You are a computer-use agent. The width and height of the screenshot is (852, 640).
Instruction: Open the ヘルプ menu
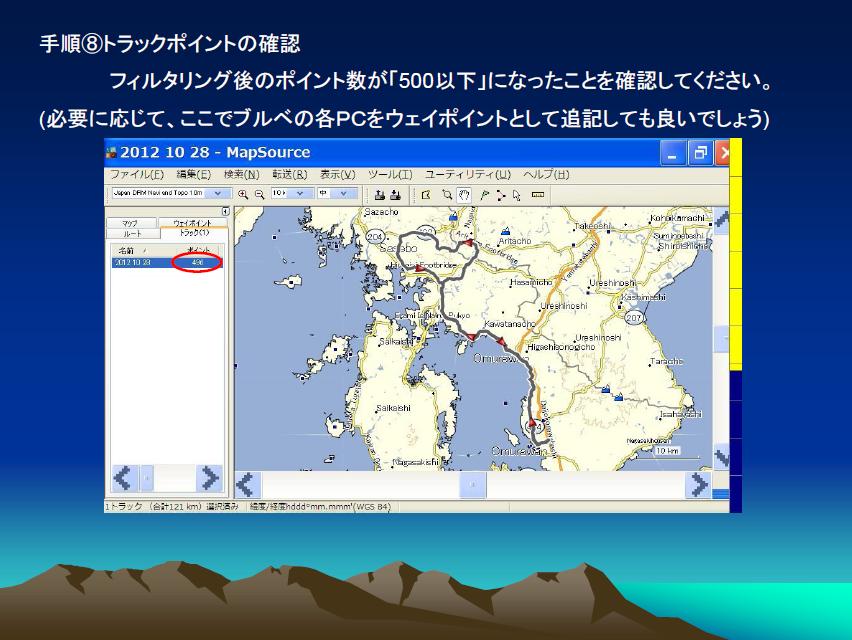(547, 175)
